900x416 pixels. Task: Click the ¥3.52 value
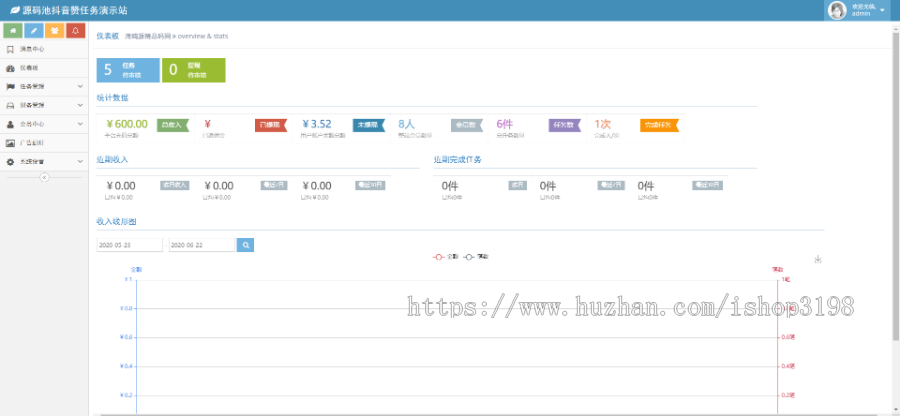point(317,124)
